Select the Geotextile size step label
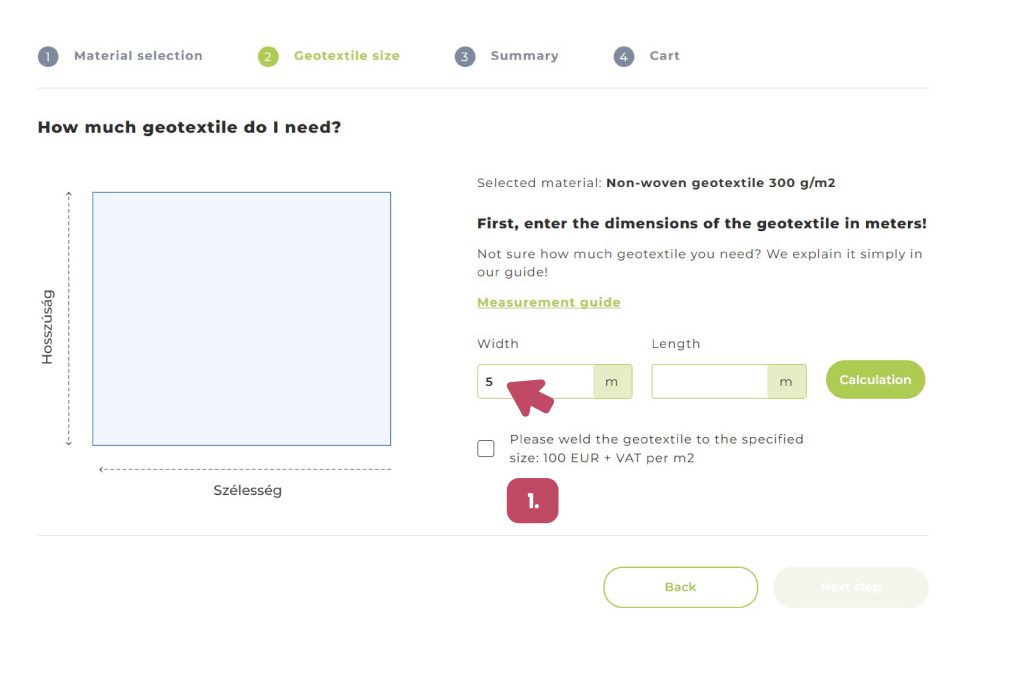This screenshot has width=1024, height=678. (346, 56)
